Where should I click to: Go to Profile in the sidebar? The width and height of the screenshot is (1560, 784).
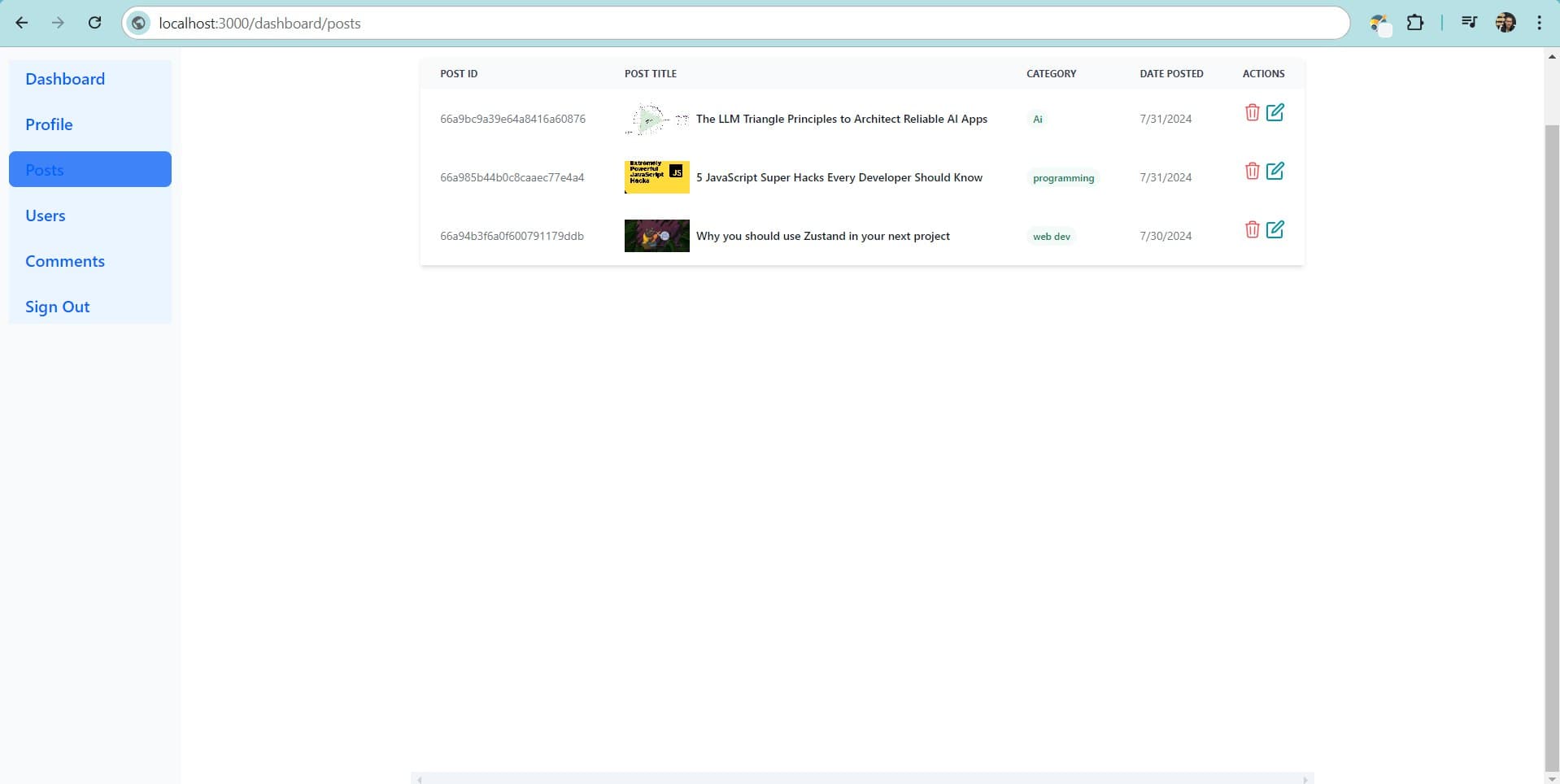[49, 124]
